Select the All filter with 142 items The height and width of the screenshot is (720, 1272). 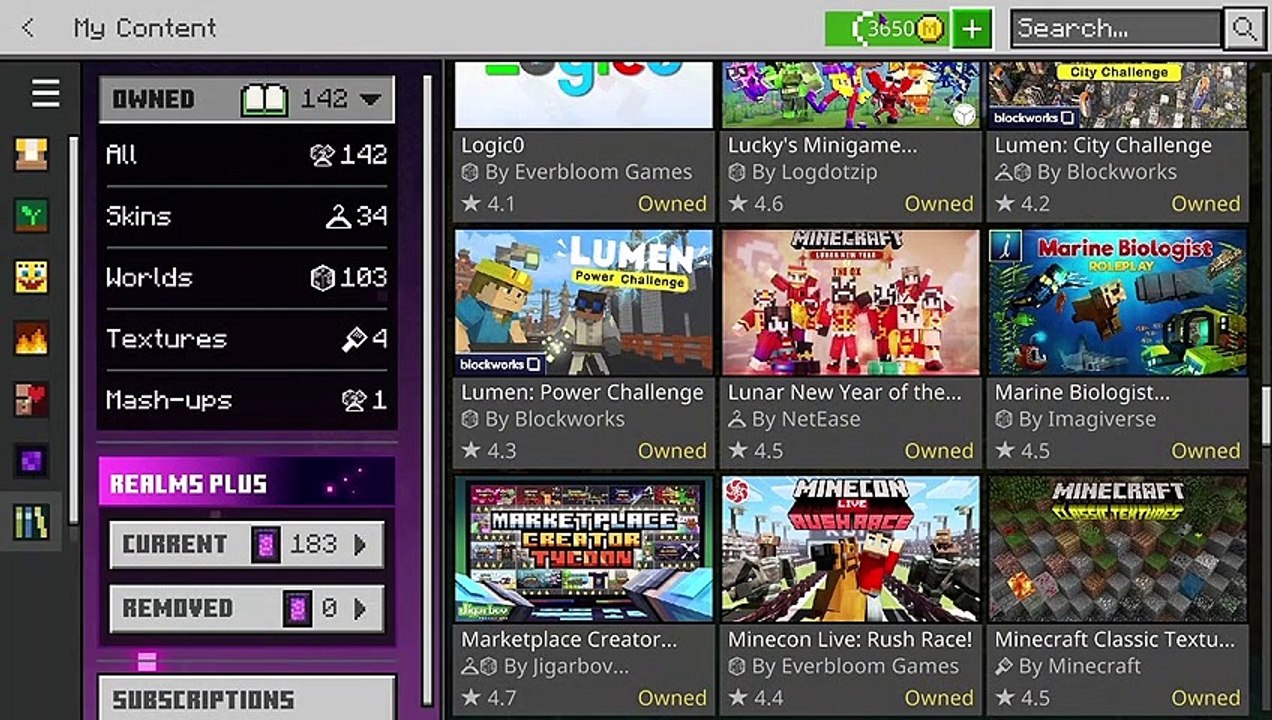tap(246, 155)
